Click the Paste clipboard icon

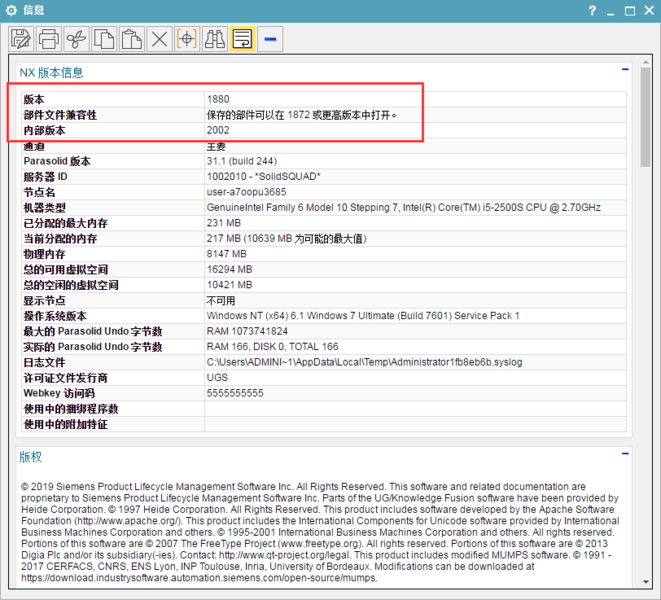tap(131, 39)
